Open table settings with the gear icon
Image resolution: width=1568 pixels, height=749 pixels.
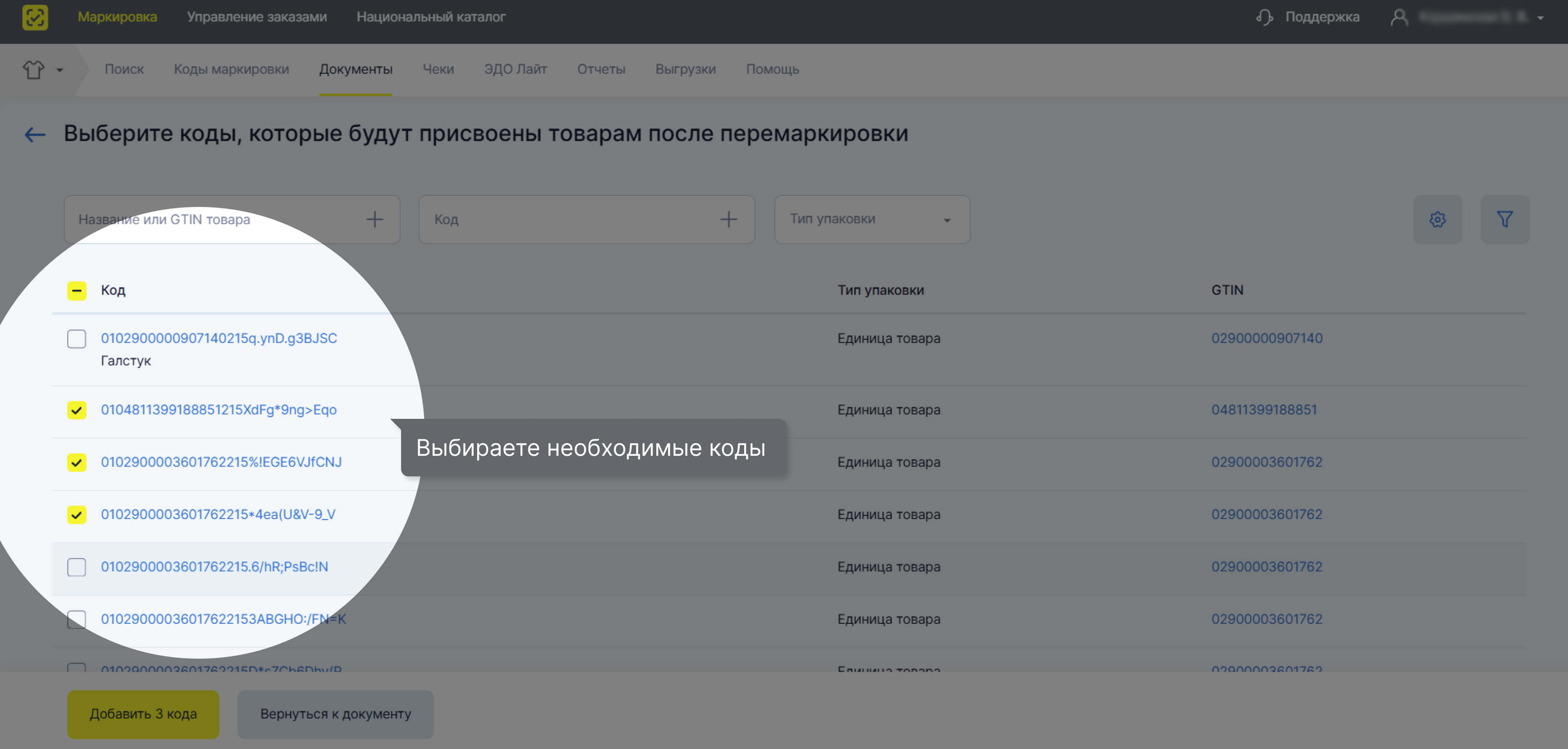1438,219
